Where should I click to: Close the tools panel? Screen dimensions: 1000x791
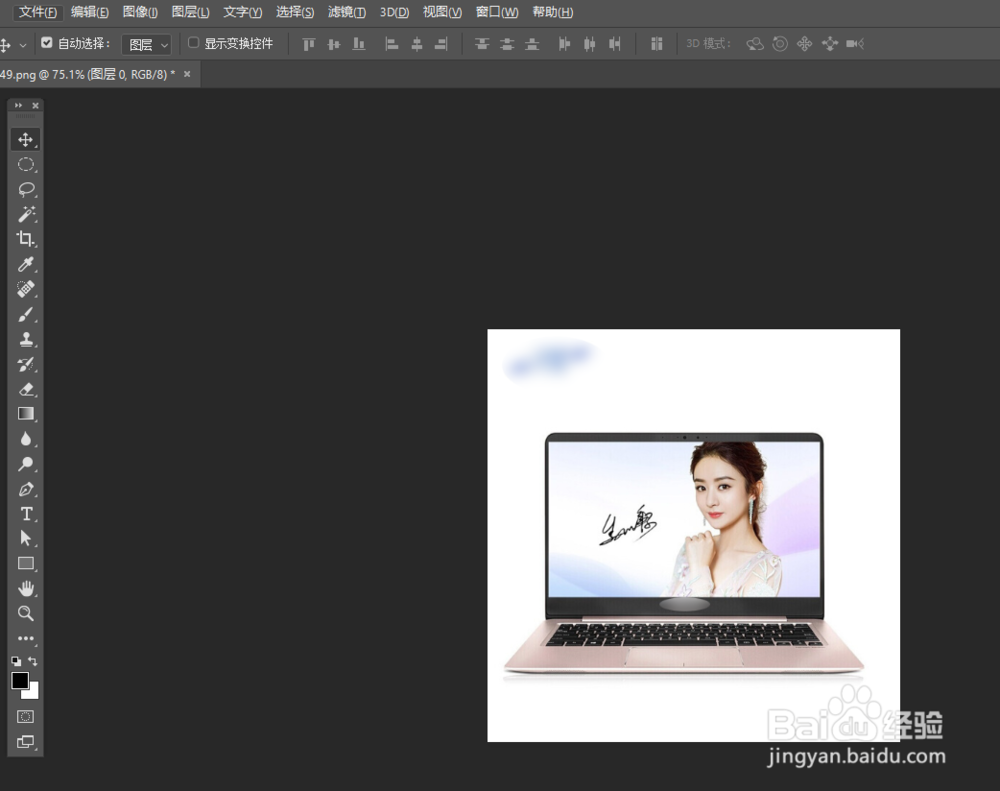point(36,105)
